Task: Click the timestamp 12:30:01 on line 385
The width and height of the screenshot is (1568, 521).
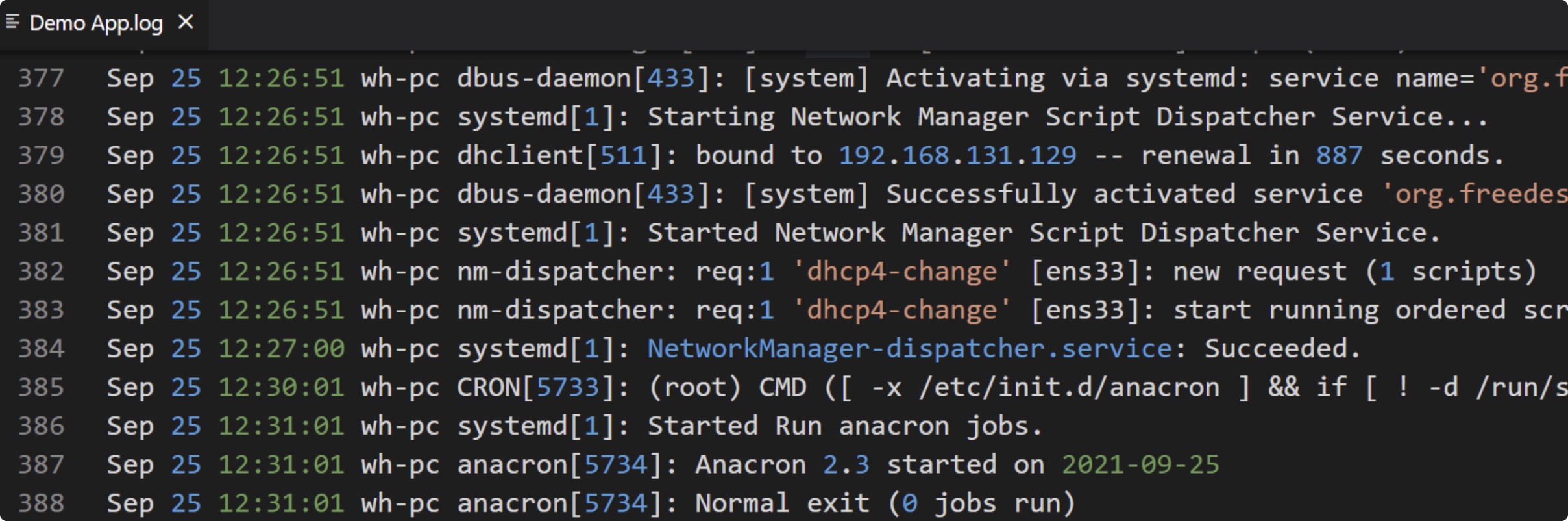Action: 281,388
